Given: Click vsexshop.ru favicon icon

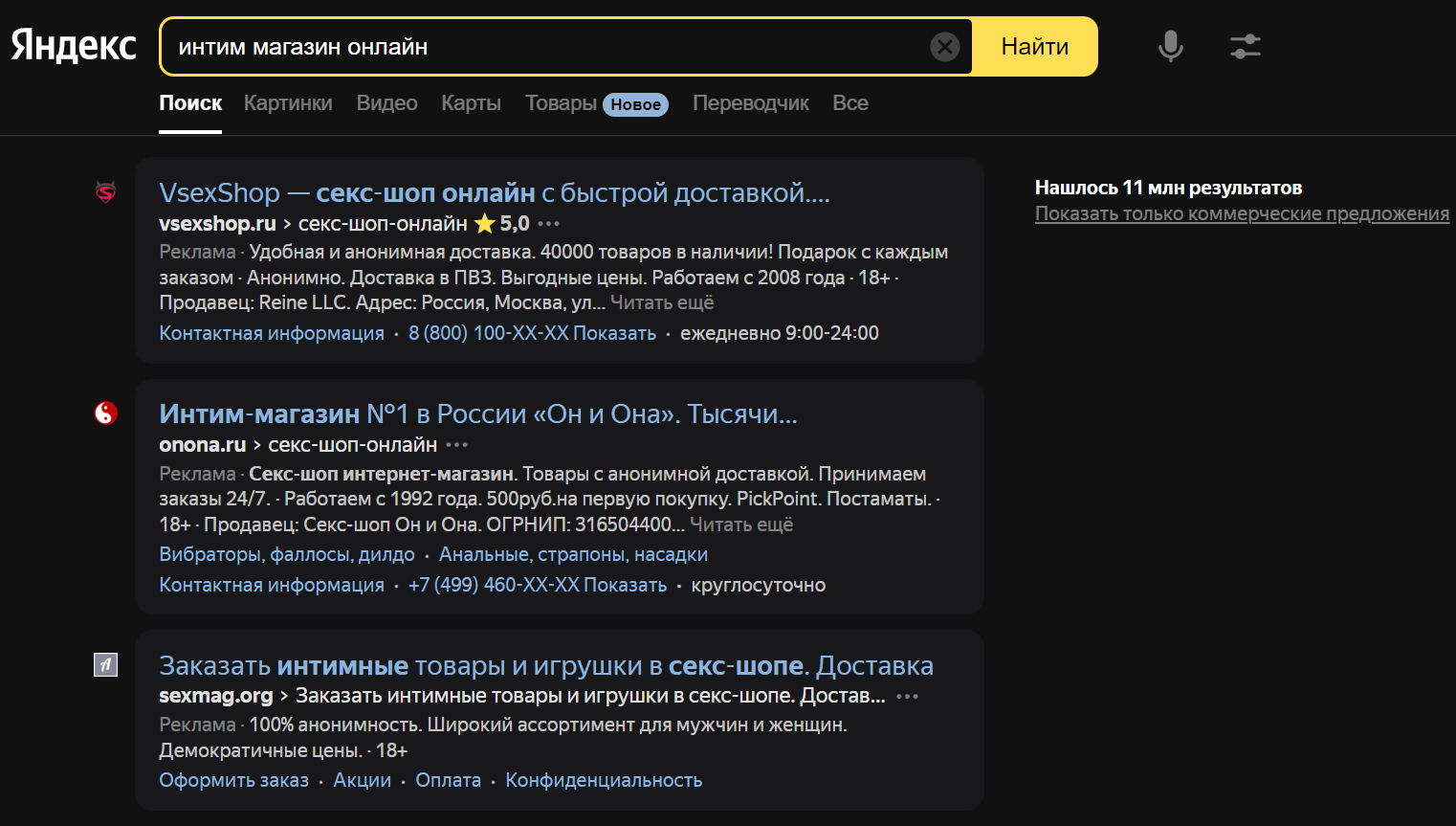Looking at the screenshot, I should coord(105,192).
